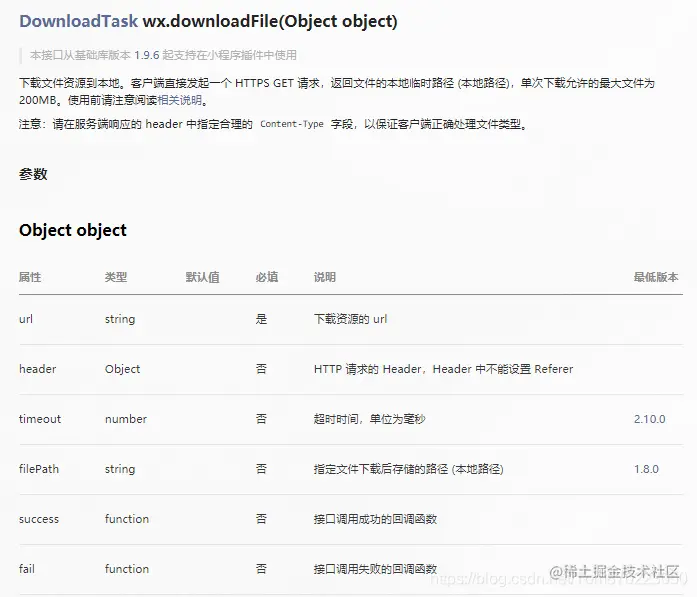Click the 否 required cell for success
The width and height of the screenshot is (697, 597).
point(261,519)
